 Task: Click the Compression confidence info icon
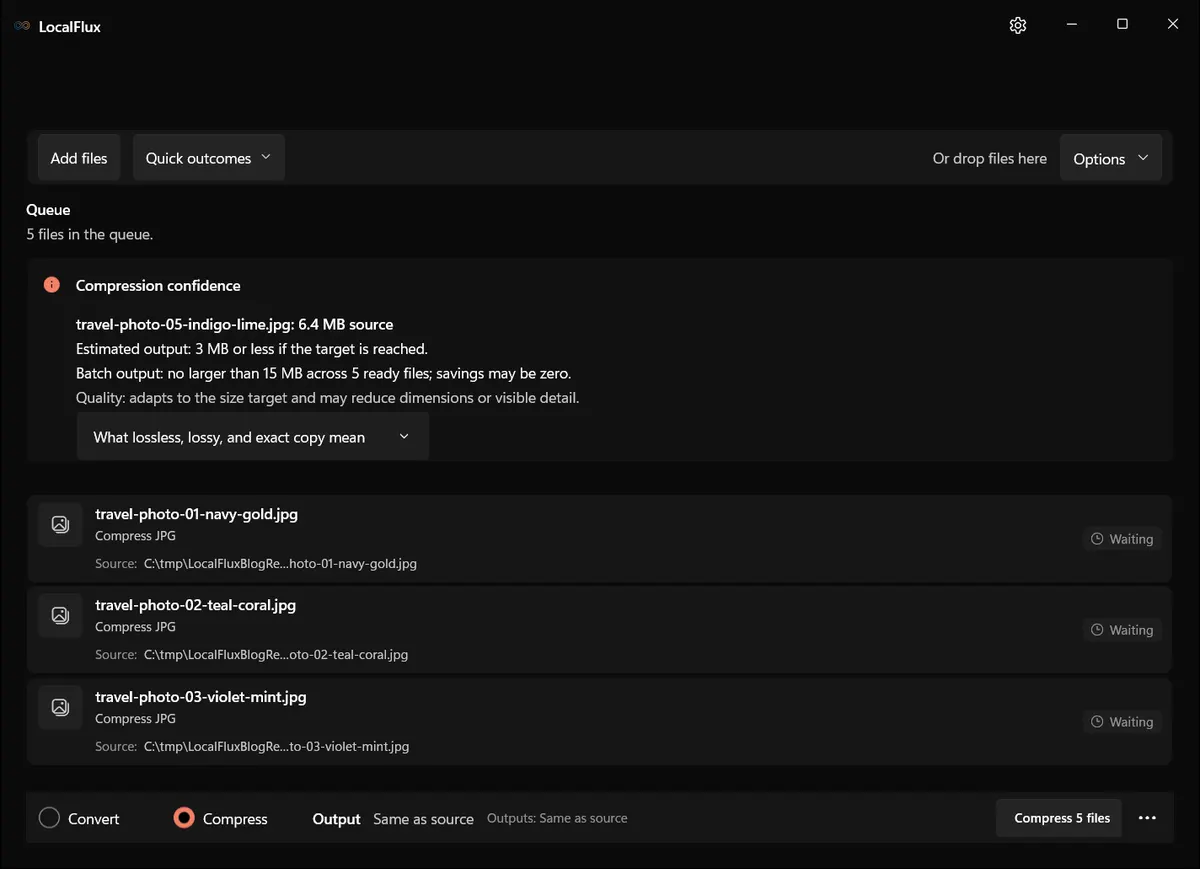click(52, 285)
